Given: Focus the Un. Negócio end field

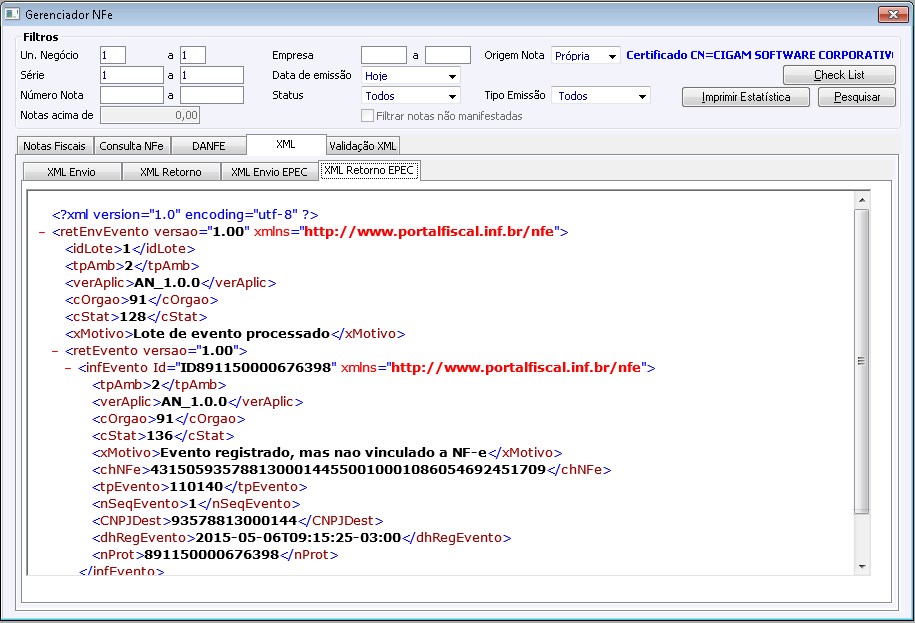Looking at the screenshot, I should click(193, 55).
